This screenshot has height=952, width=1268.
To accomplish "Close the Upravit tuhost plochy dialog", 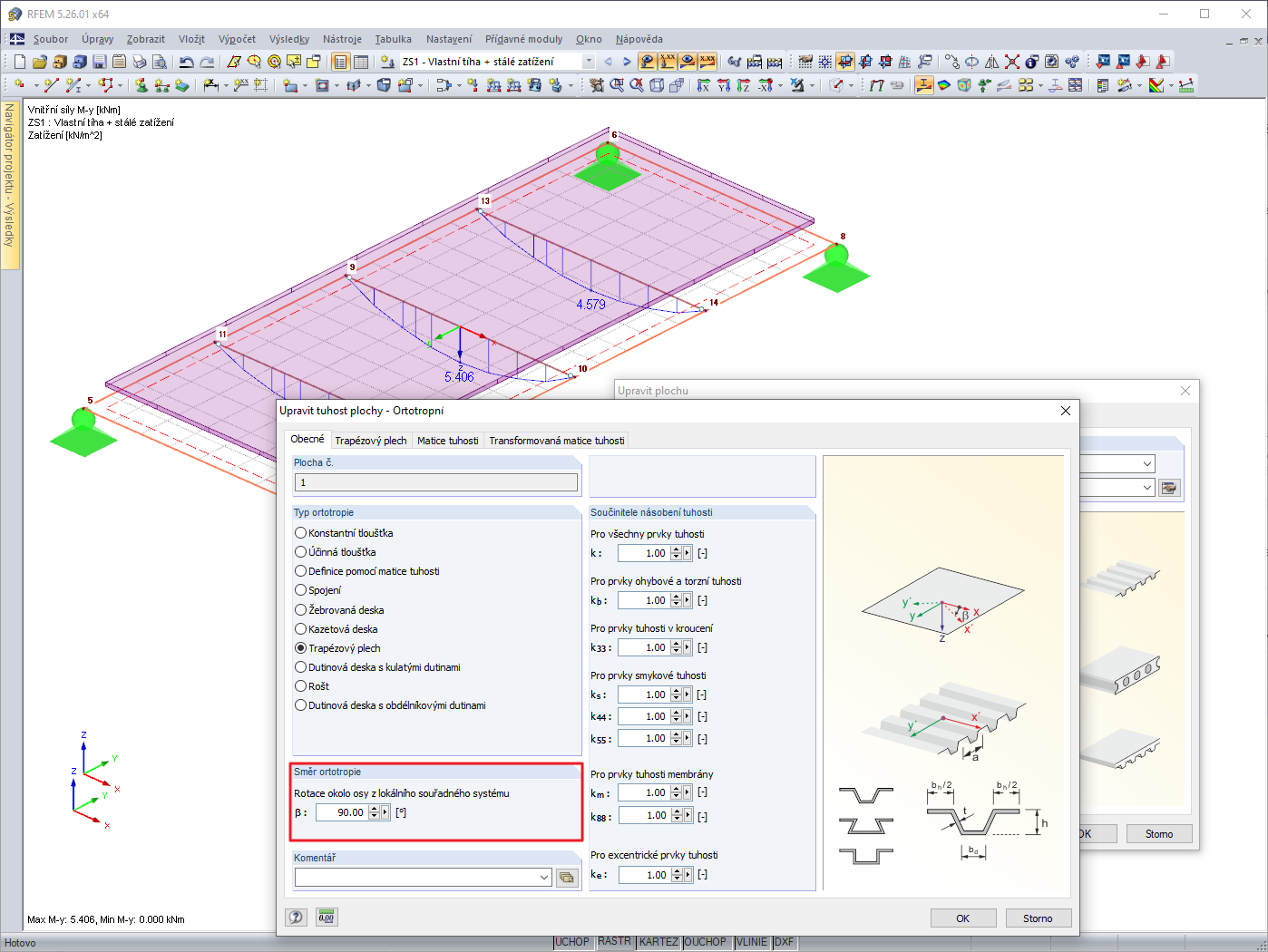I will click(x=1066, y=411).
